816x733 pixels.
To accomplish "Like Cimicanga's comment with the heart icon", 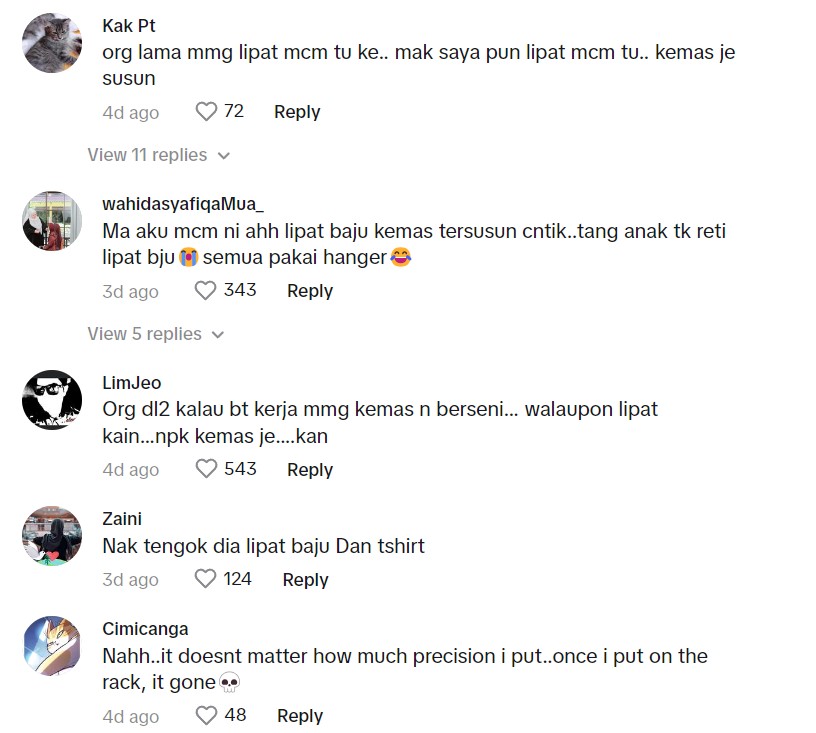I will (206, 716).
